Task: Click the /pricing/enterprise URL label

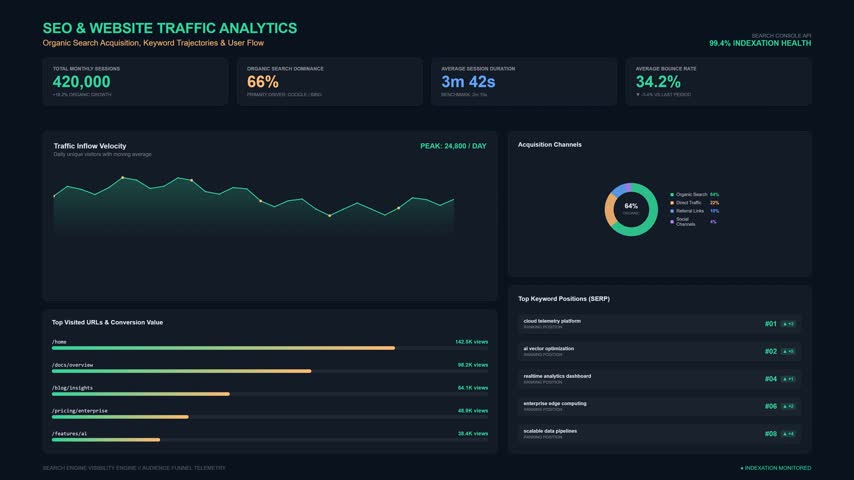Action: (80, 411)
